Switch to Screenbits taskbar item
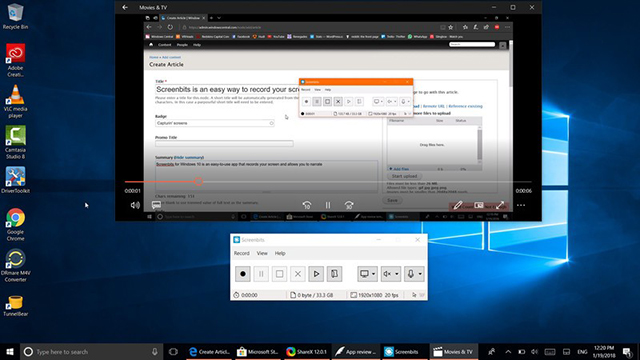Viewport: 640px width, 360px height. (x=405, y=351)
